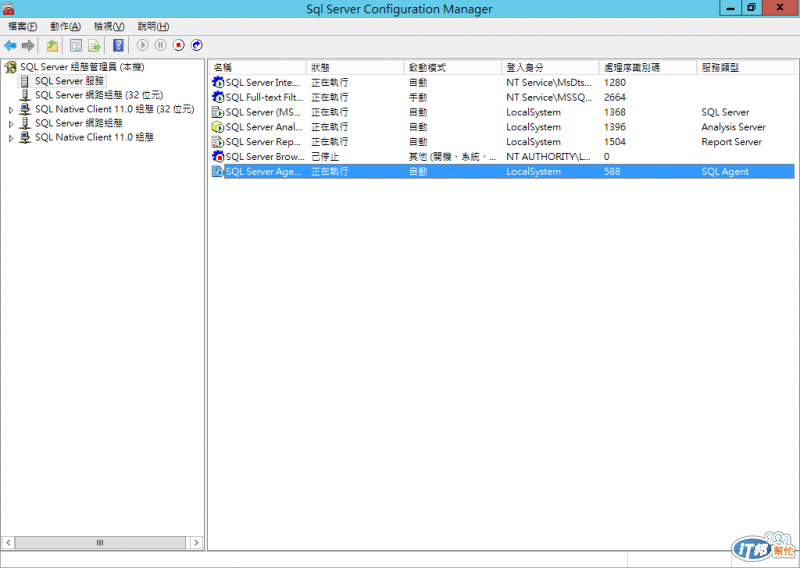The image size is (800, 568).
Task: Open Help via the question mark icon
Action: click(x=118, y=45)
